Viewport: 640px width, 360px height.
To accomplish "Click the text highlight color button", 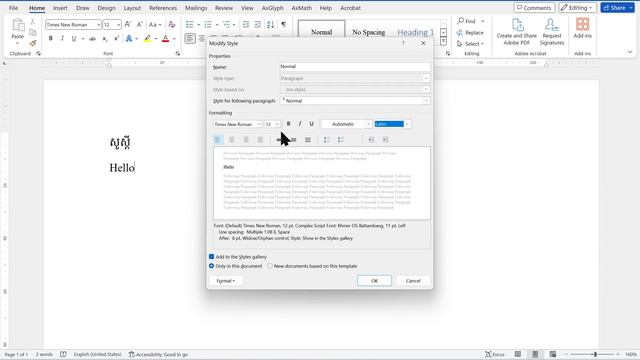I will click(147, 38).
